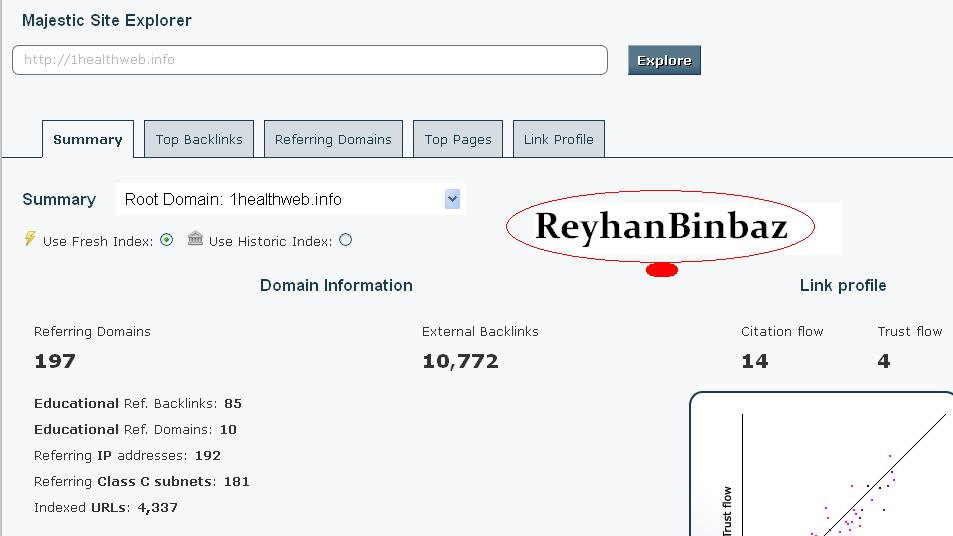Click Referring Class C subnets: 181 row
Screen dimensions: 953x536
(142, 482)
